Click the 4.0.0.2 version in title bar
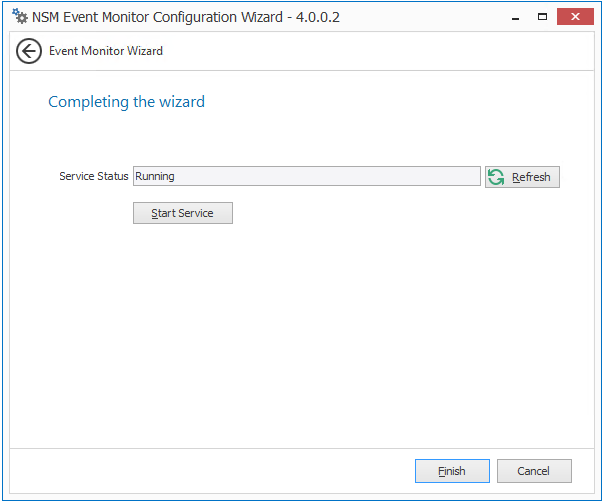604x504 pixels. point(318,17)
